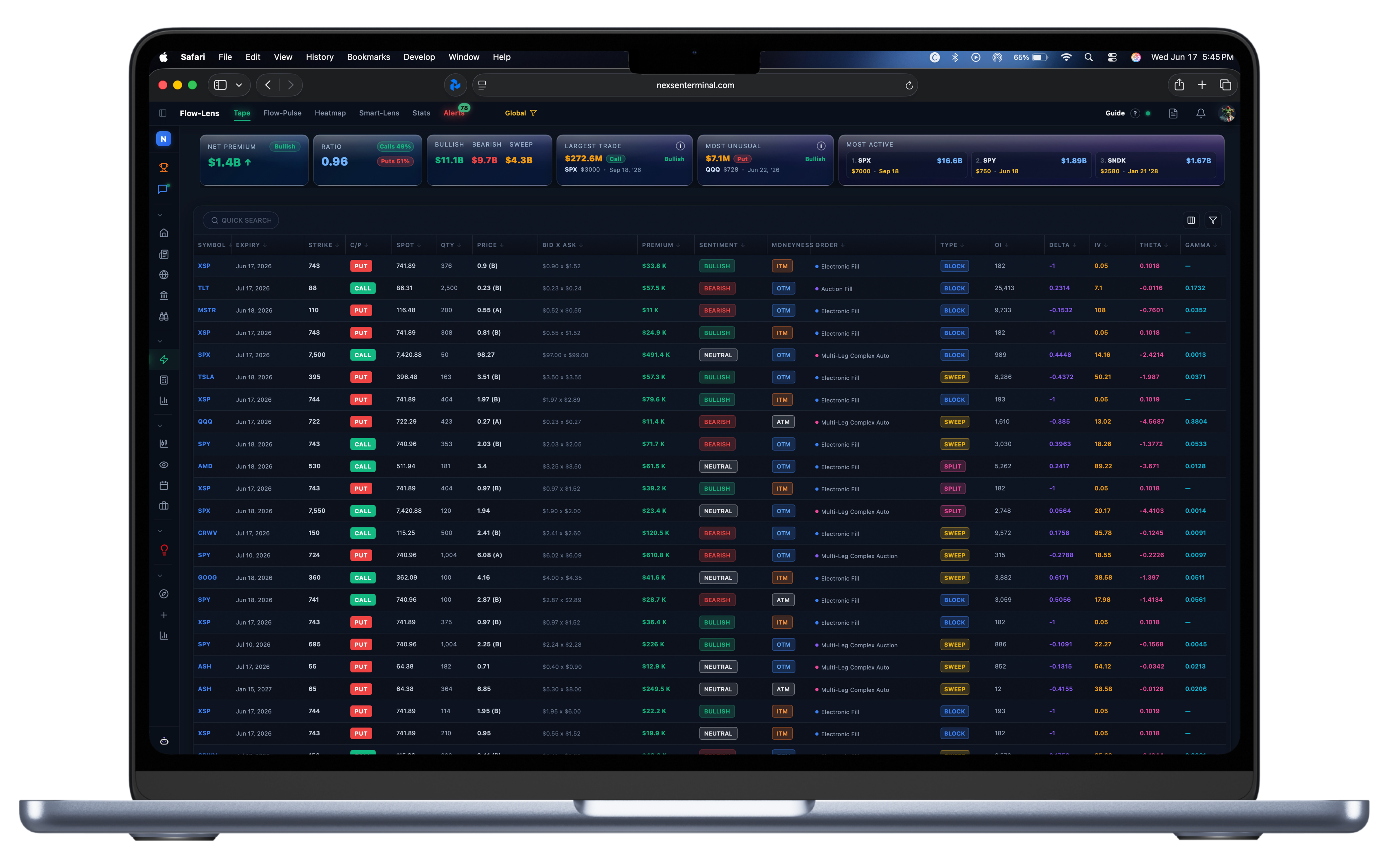
Task: Open the Safari sidebar dropdown chevron
Action: (x=239, y=85)
